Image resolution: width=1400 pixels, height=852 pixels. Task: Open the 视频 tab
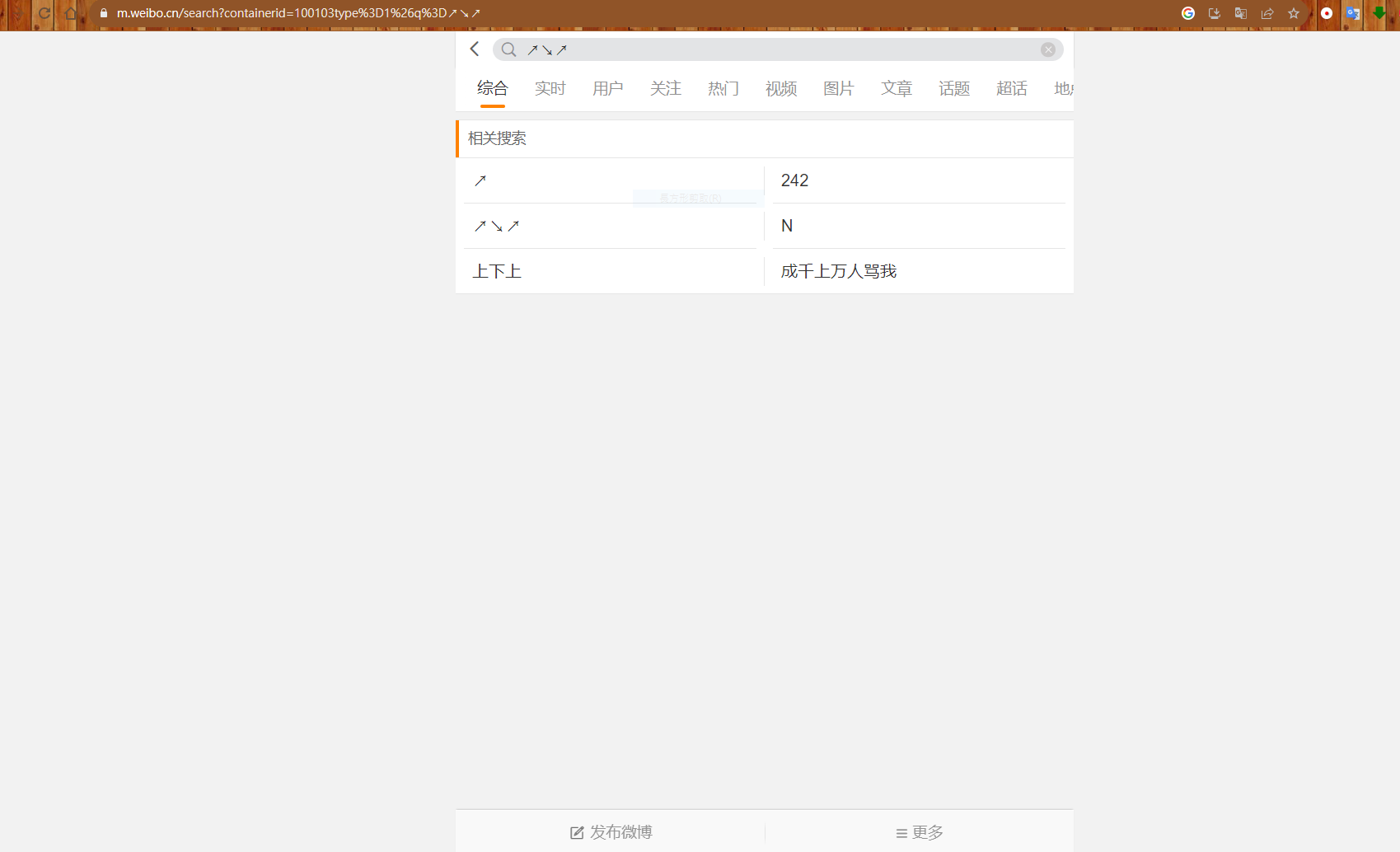pos(780,88)
